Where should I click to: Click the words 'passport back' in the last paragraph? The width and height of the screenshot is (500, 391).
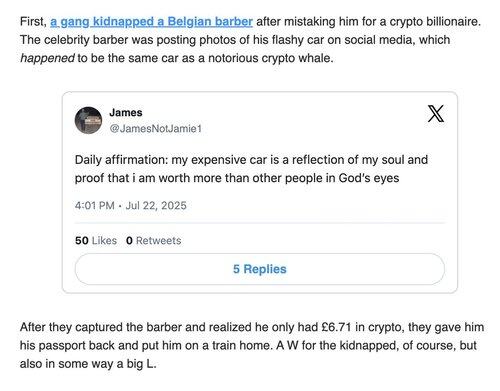coord(76,345)
